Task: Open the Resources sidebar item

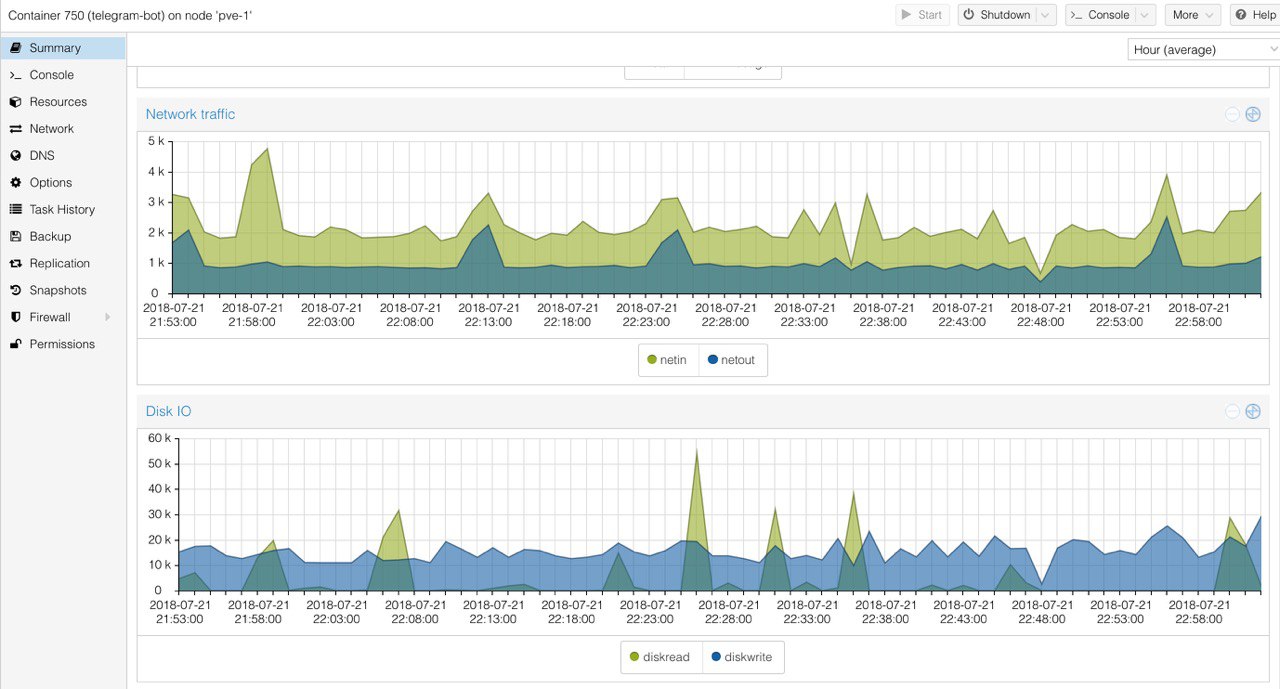Action: coord(63,102)
